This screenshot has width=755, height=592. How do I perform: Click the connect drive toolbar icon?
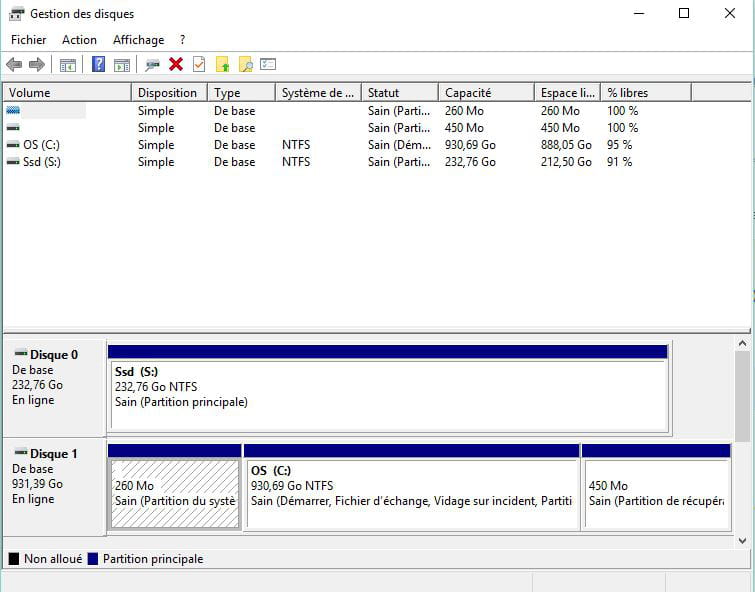152,65
